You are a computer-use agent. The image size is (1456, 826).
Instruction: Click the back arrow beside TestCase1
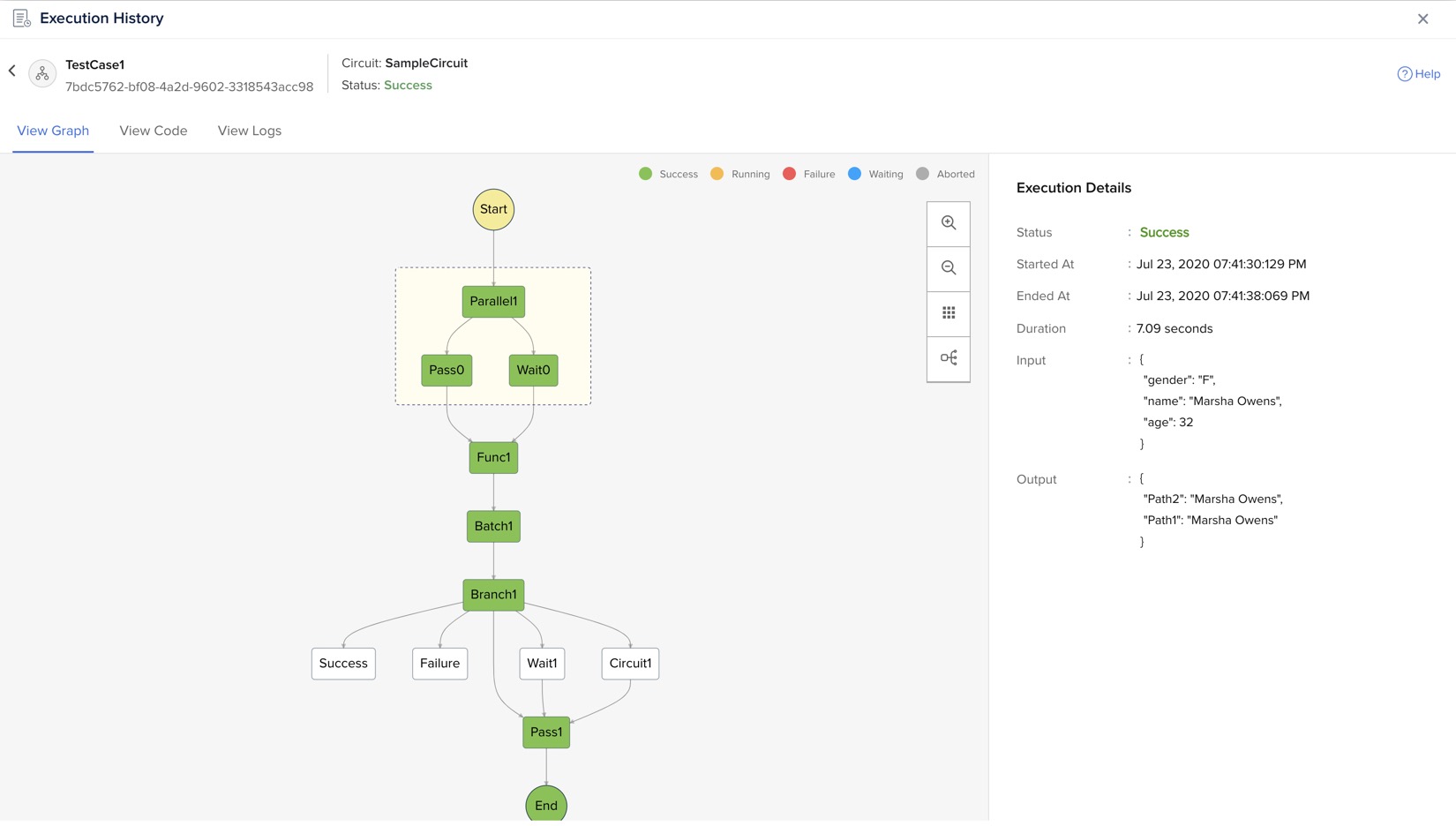coord(12,71)
